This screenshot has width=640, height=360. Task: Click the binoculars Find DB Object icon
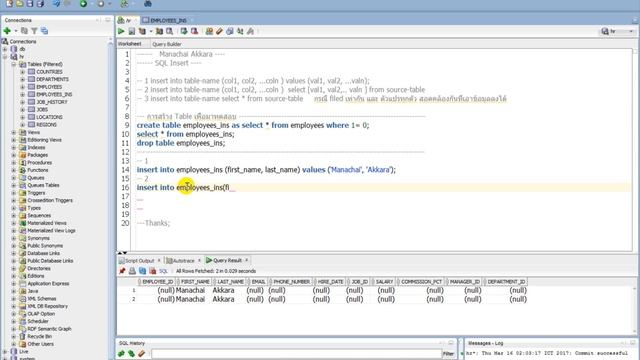click(148, 4)
